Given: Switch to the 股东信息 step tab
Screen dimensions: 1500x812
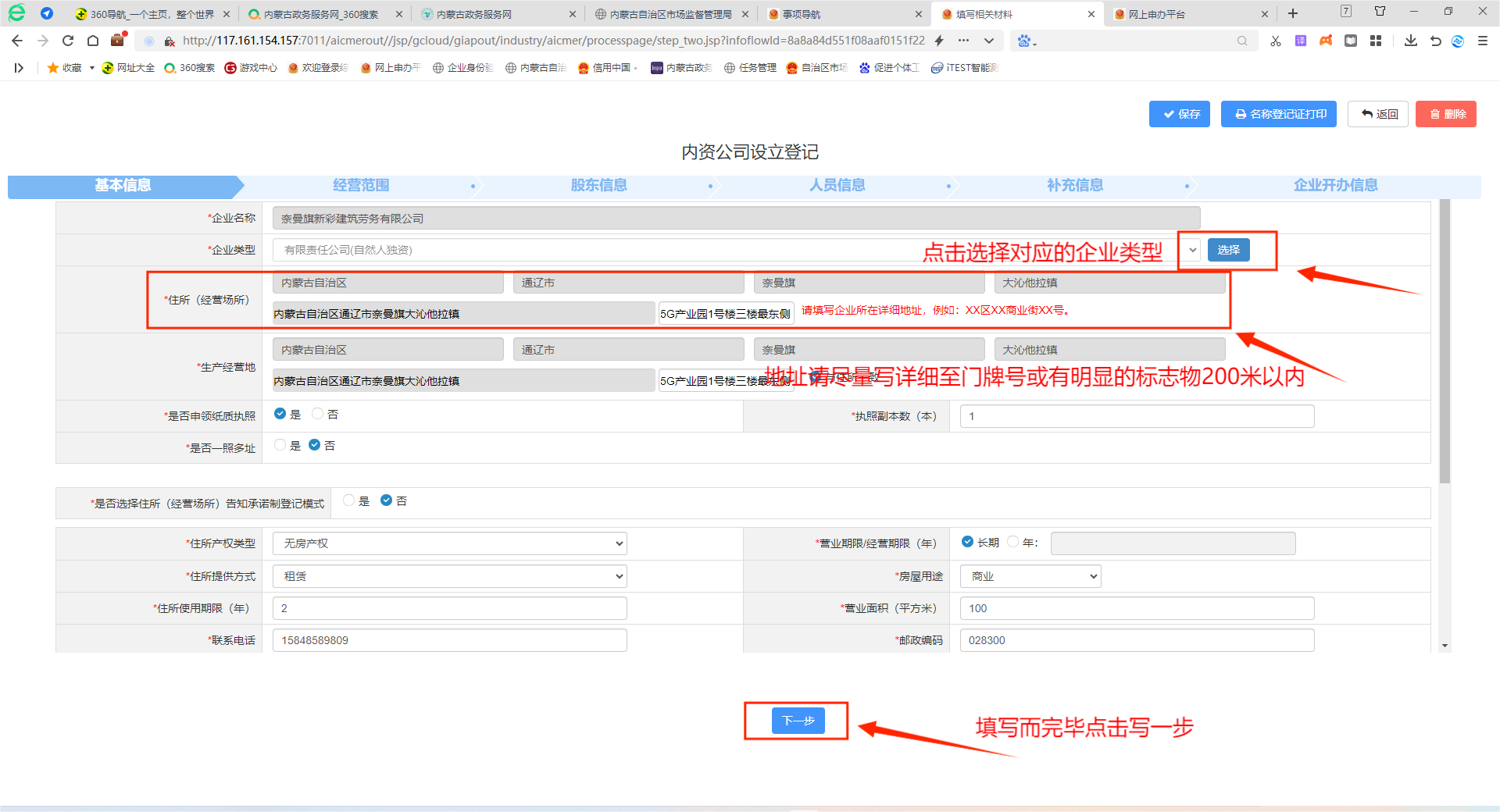Looking at the screenshot, I should (x=598, y=186).
